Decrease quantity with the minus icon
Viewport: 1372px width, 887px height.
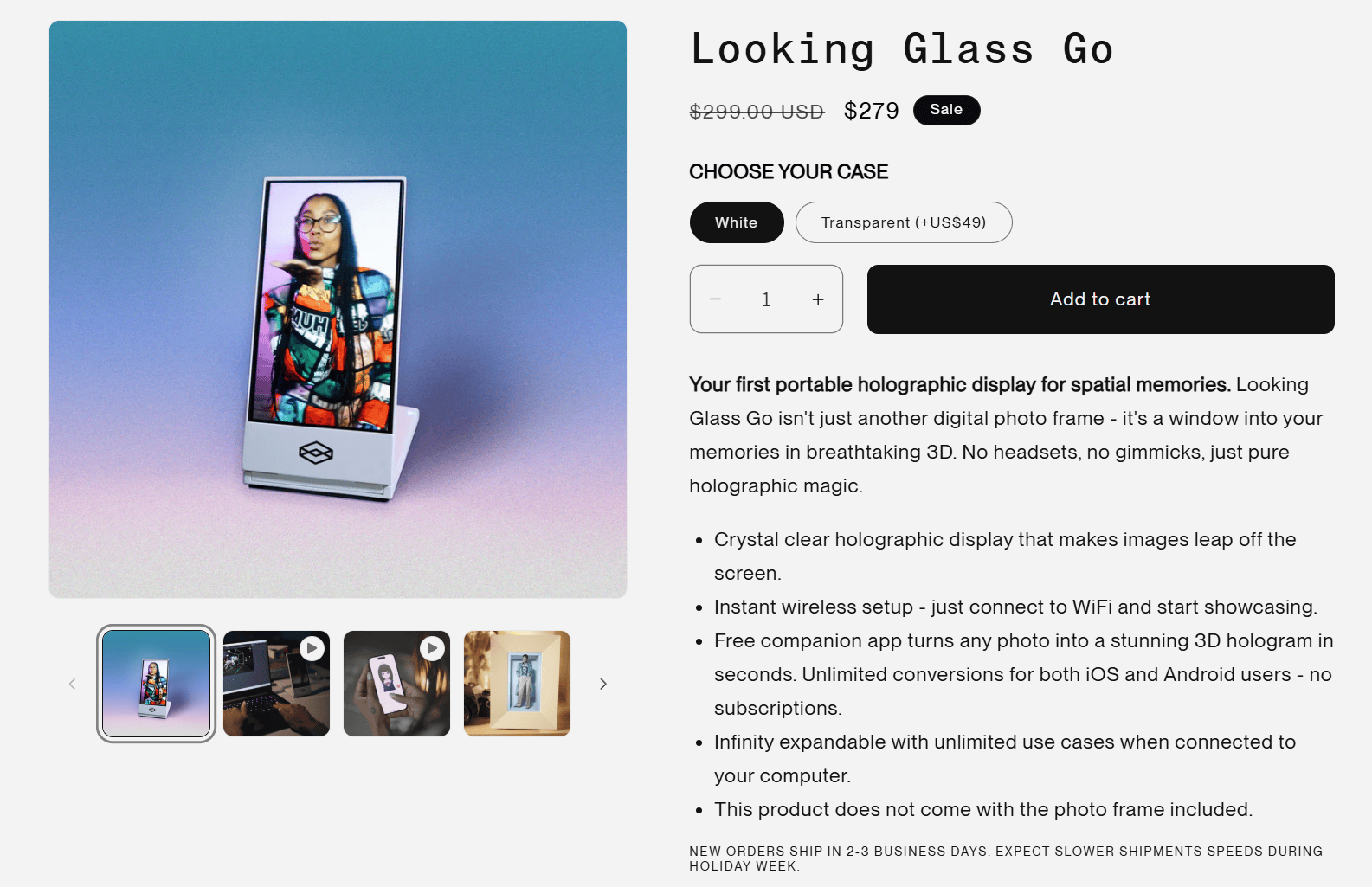[715, 299]
